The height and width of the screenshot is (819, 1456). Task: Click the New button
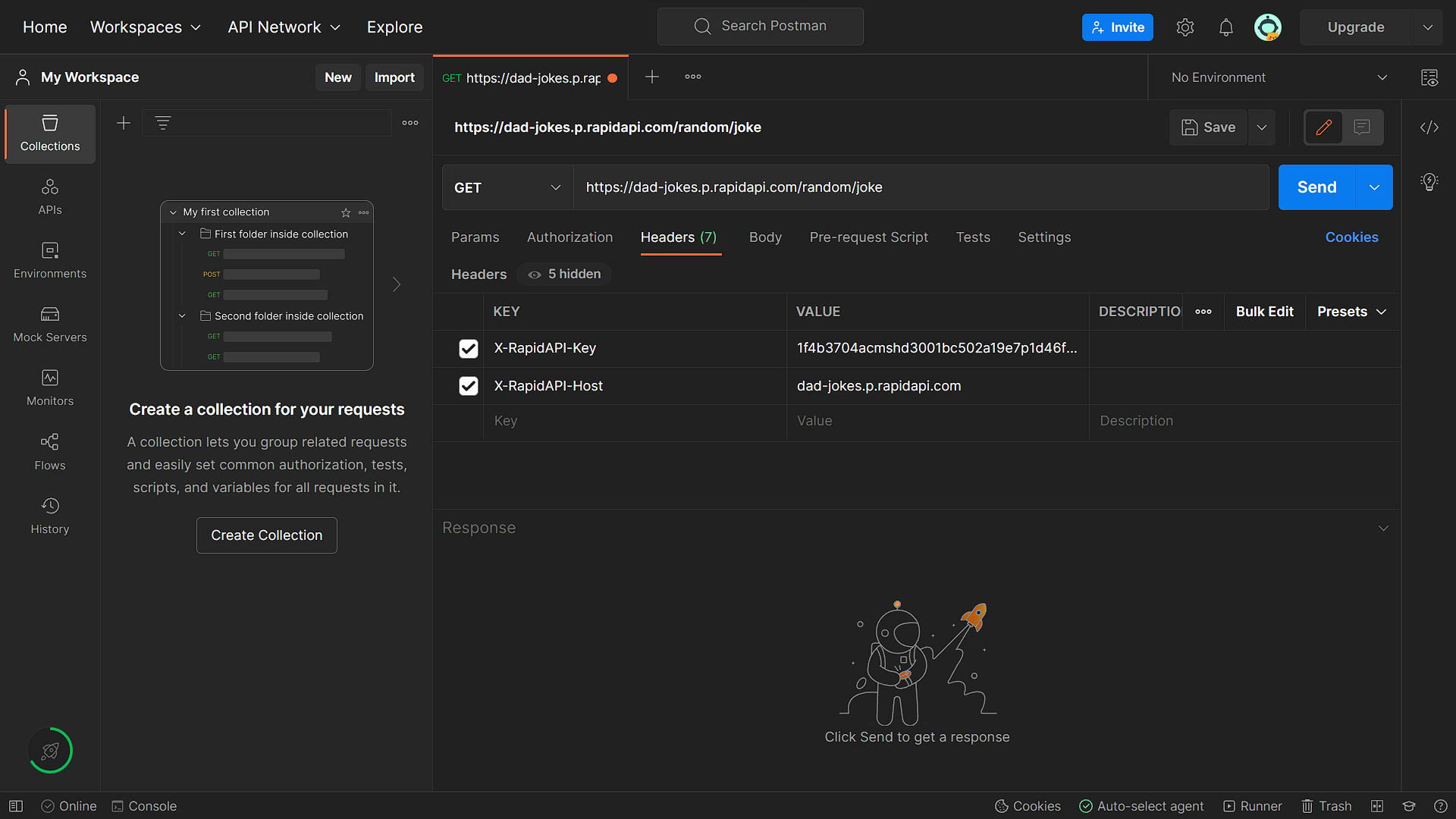(338, 77)
